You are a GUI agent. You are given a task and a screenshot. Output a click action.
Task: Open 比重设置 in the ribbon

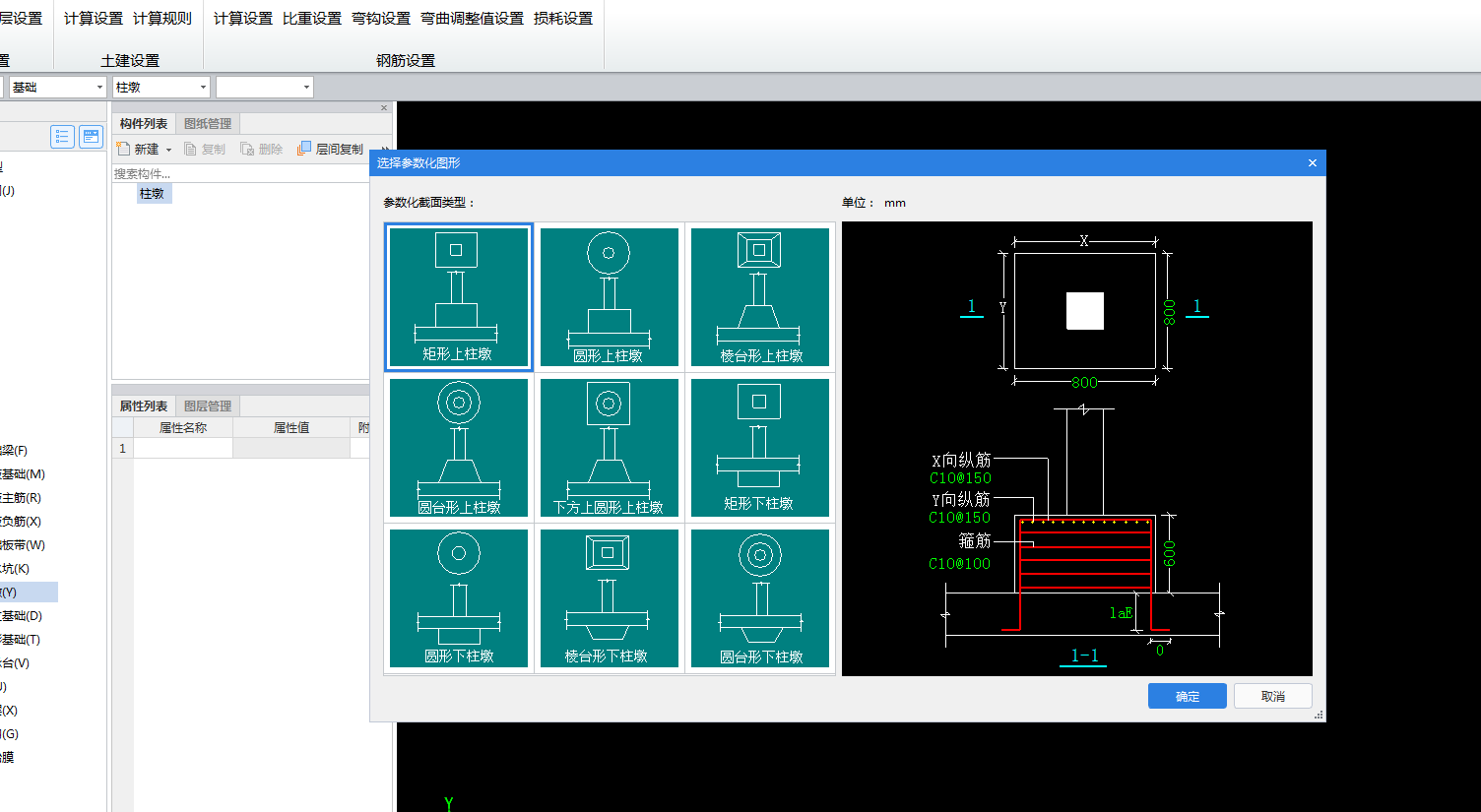[x=312, y=19]
